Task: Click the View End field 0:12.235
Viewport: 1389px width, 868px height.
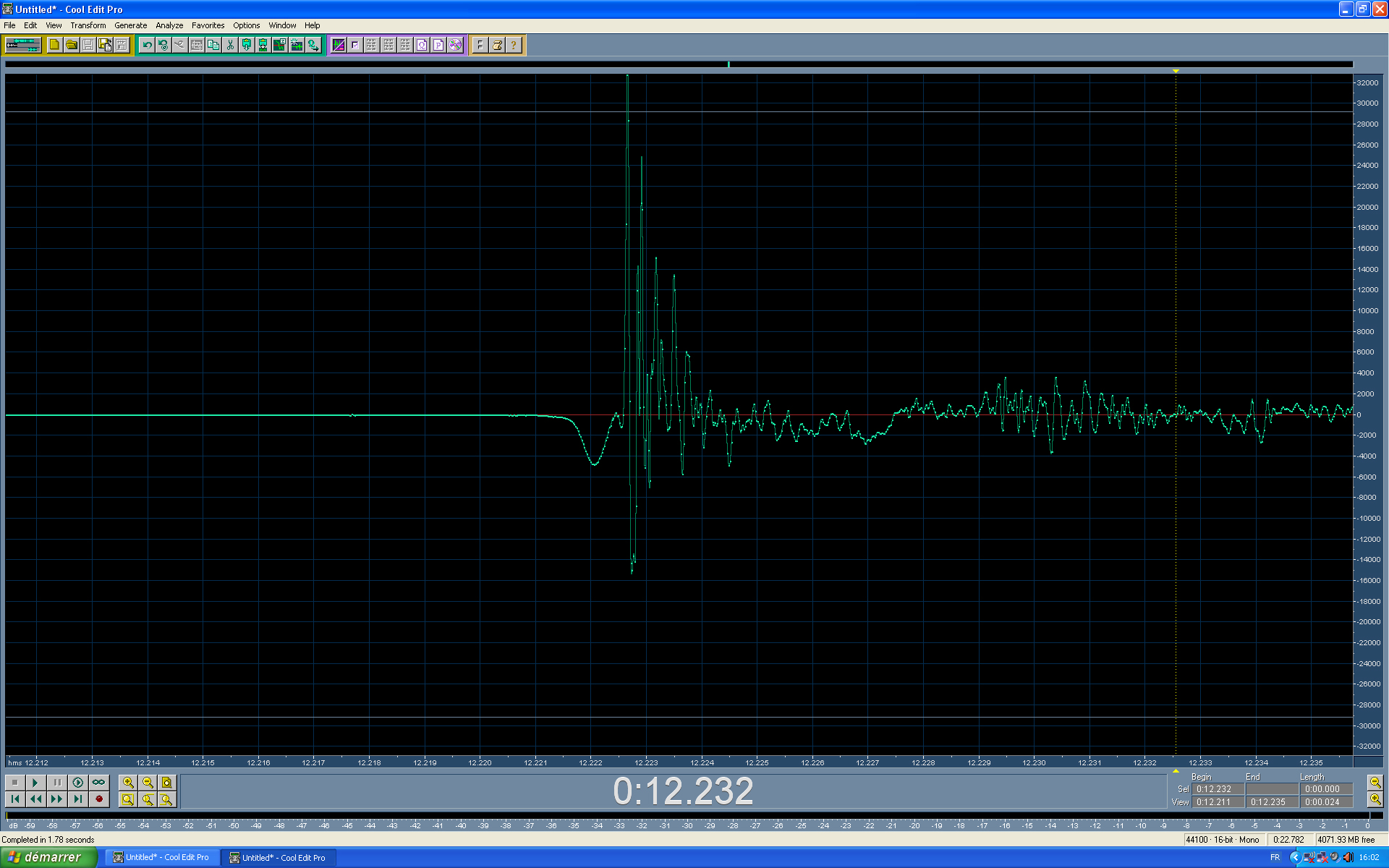Action: click(1273, 802)
